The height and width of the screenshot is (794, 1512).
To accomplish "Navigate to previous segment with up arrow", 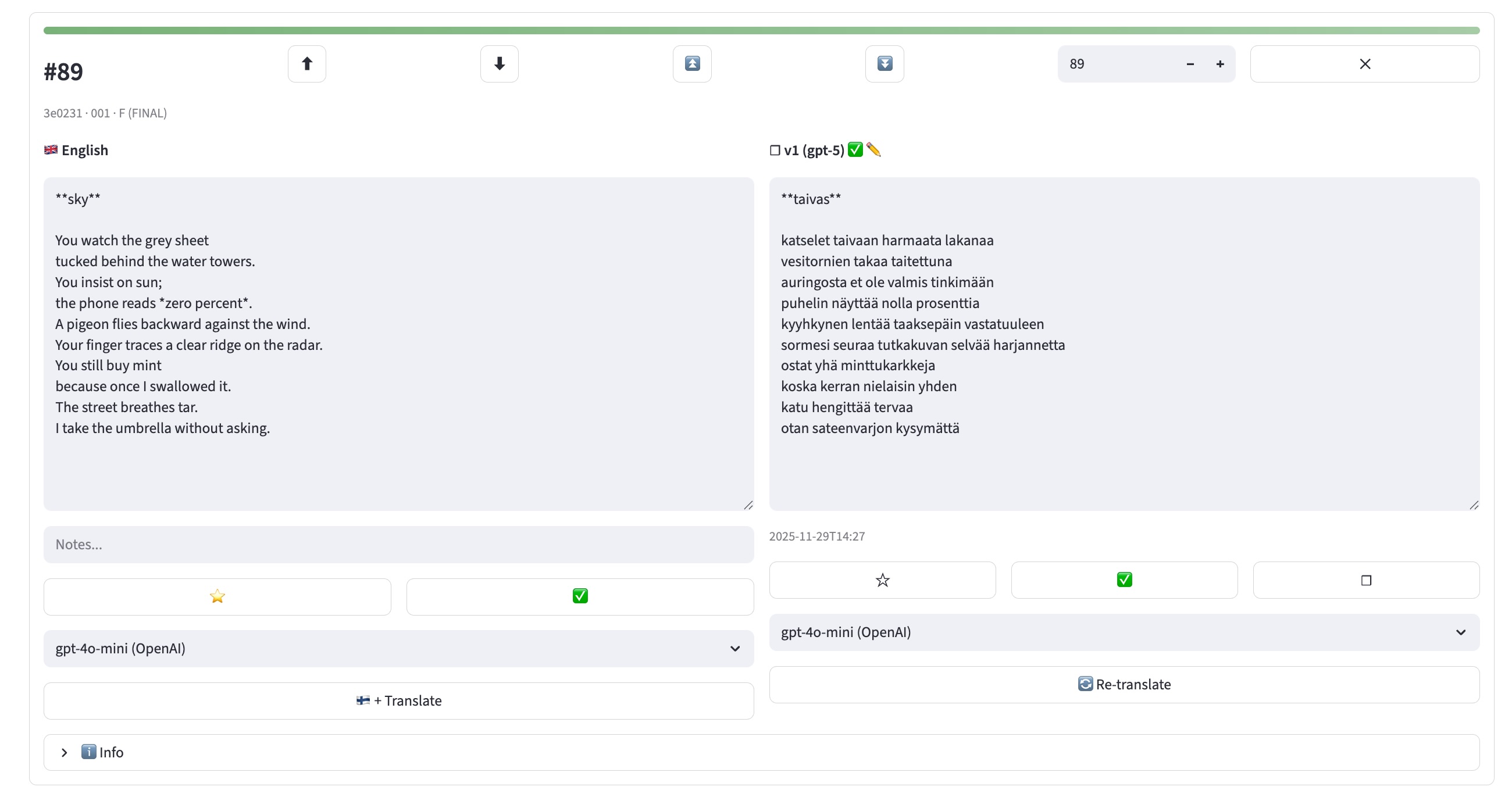I will pos(306,63).
